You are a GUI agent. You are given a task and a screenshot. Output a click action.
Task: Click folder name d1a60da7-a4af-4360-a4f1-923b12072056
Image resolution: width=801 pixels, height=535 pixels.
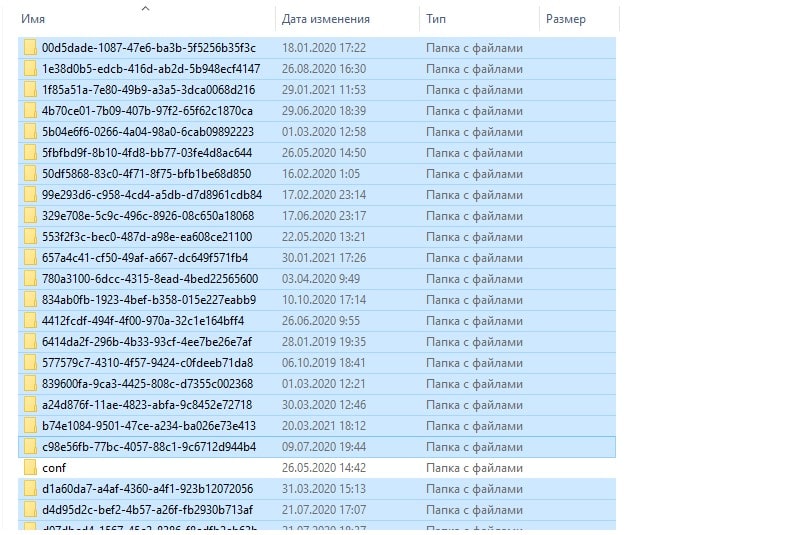tap(148, 489)
